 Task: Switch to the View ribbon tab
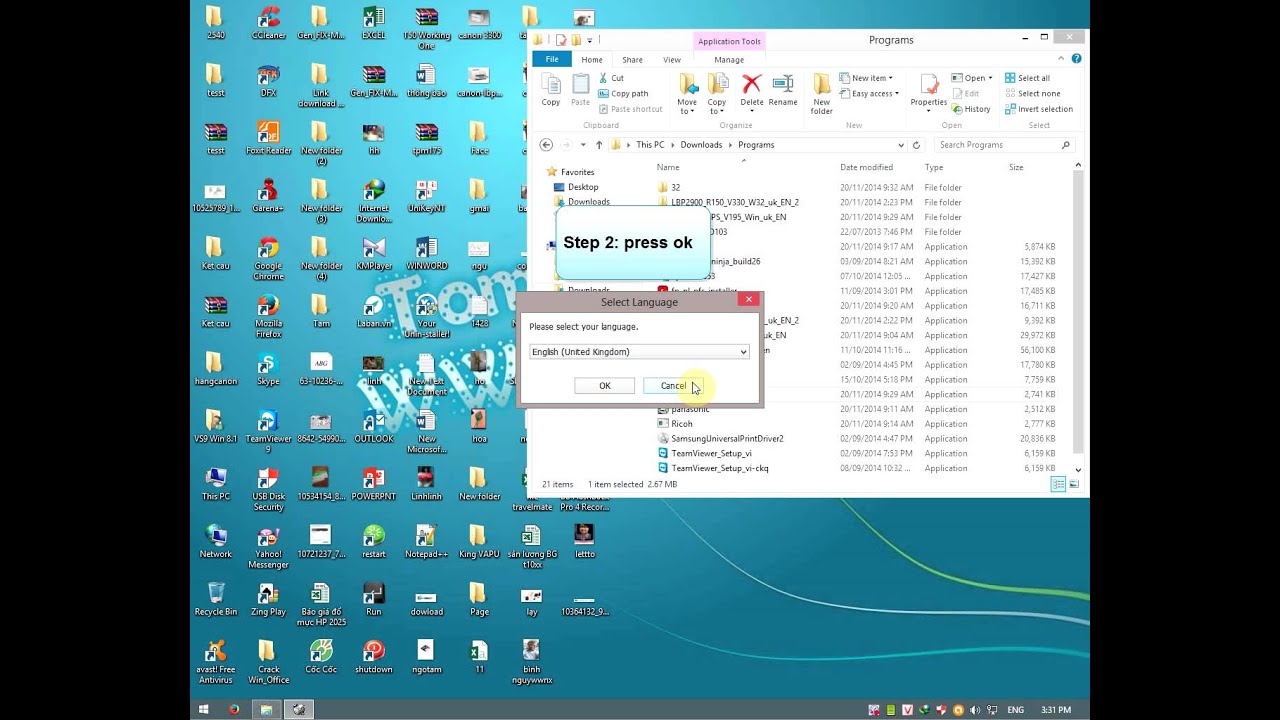coord(672,60)
